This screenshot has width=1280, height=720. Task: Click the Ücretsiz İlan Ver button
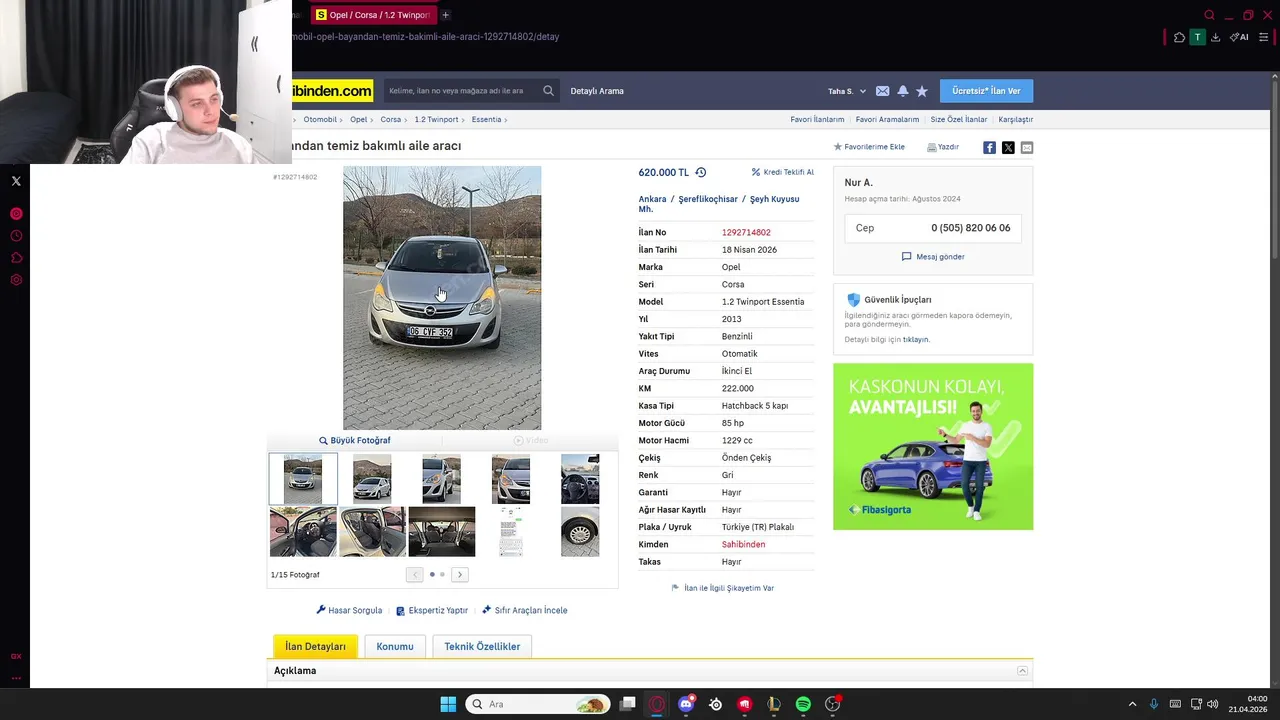986,91
